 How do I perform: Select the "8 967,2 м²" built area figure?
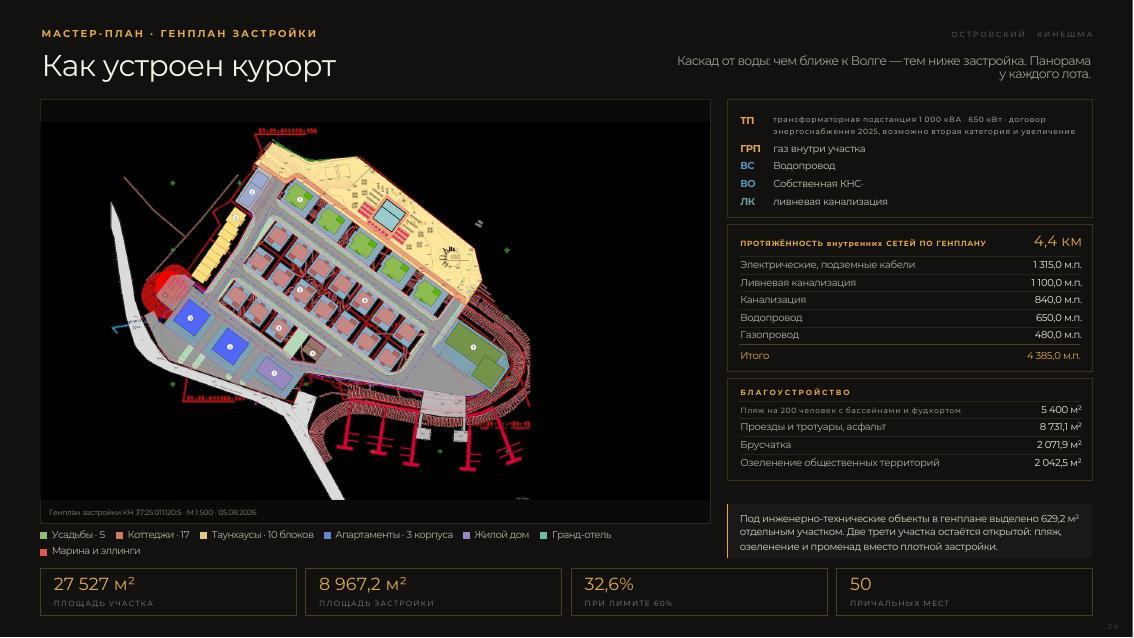tap(362, 584)
